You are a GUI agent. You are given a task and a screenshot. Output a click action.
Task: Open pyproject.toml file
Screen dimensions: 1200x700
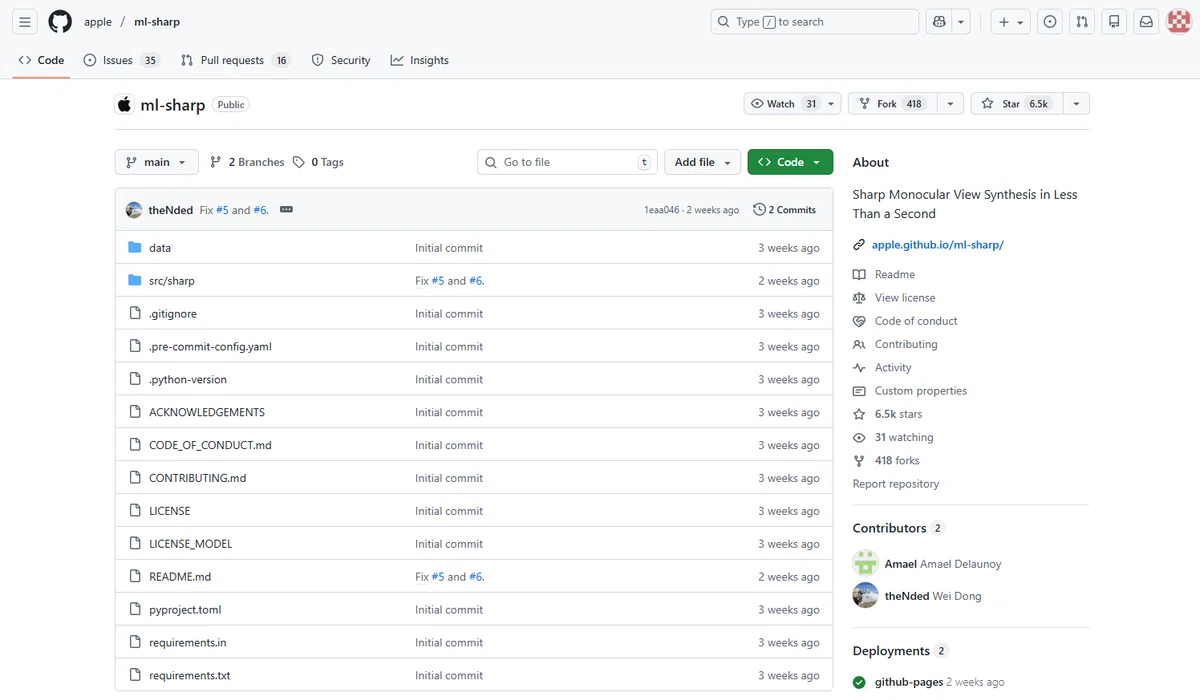tap(185, 610)
